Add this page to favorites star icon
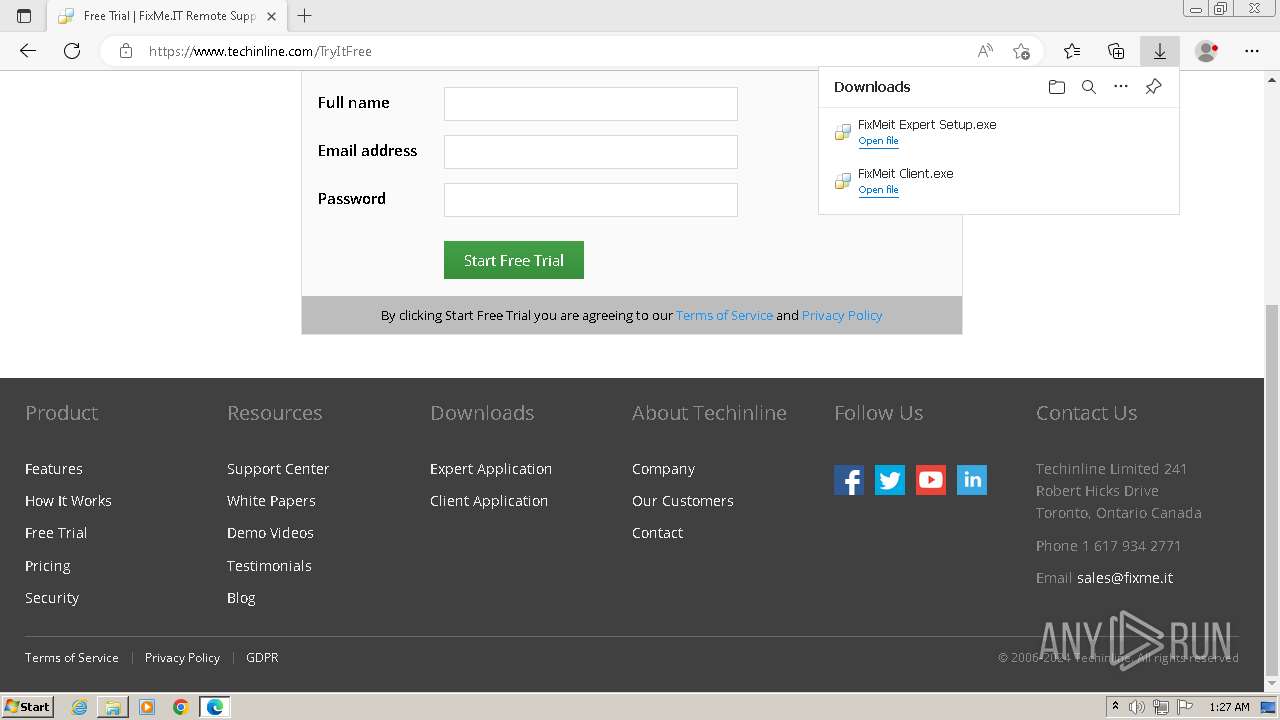This screenshot has height=720, width=1280. [x=1021, y=51]
